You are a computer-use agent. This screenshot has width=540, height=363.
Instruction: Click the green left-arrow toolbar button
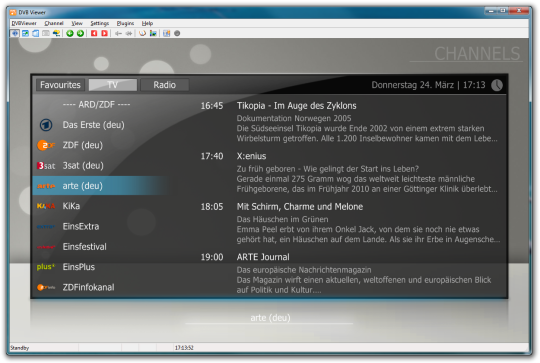coord(70,33)
